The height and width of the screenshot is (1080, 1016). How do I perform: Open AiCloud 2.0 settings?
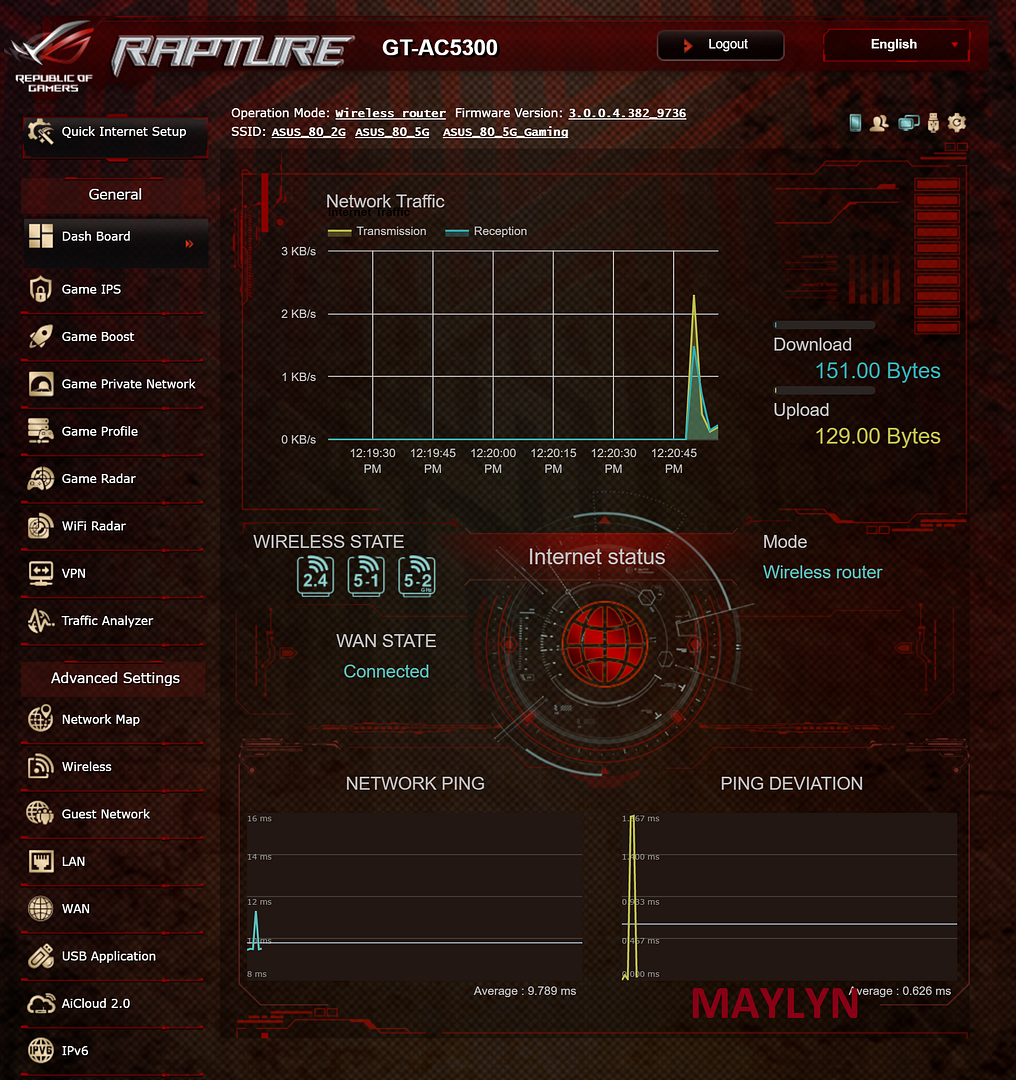96,1003
